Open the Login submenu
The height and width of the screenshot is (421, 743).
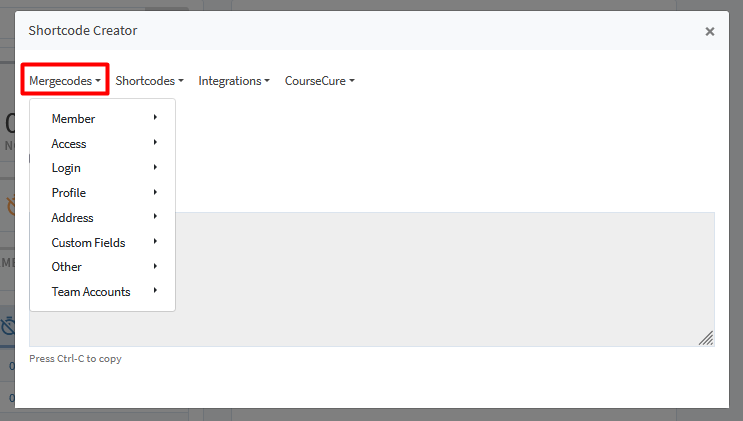click(x=102, y=168)
